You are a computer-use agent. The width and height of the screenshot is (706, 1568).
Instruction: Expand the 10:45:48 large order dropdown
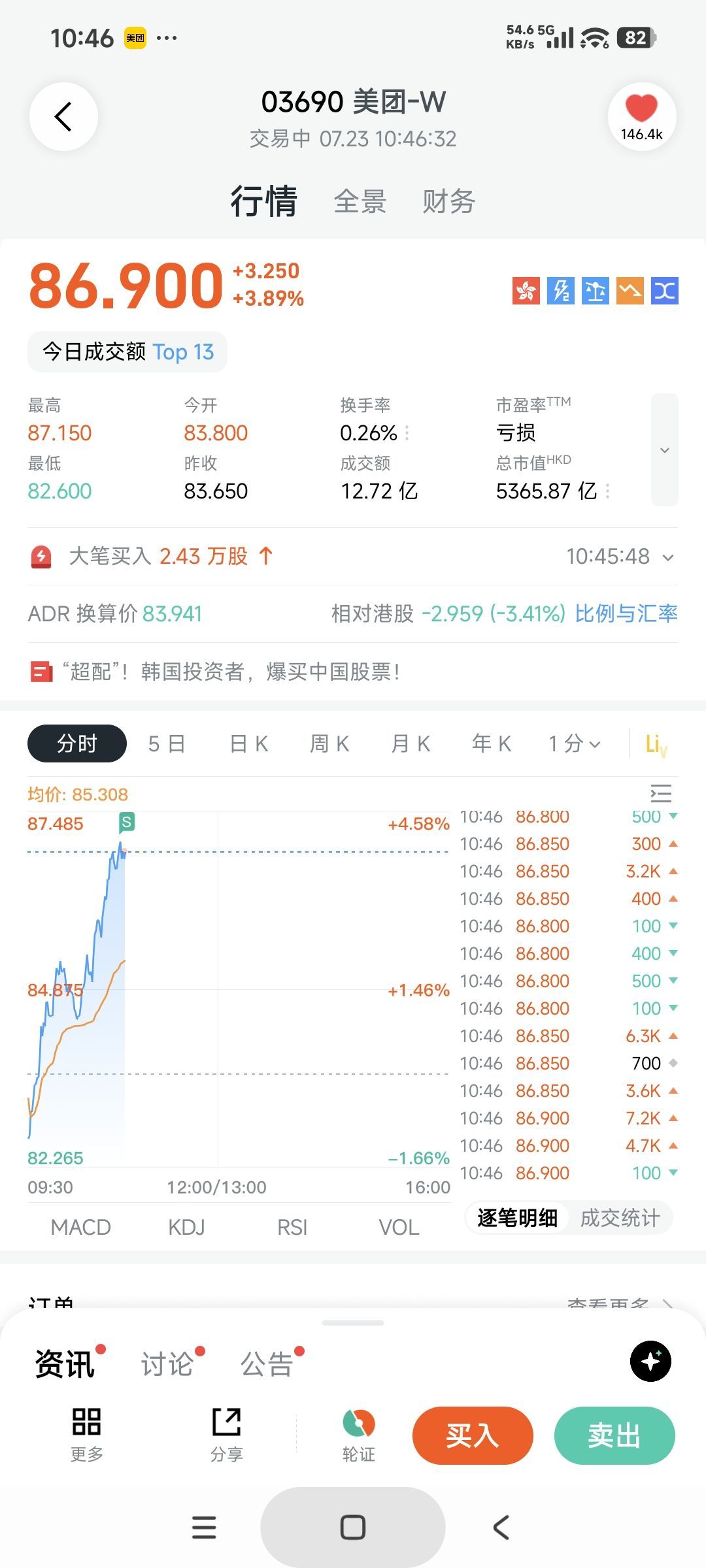[x=668, y=557]
